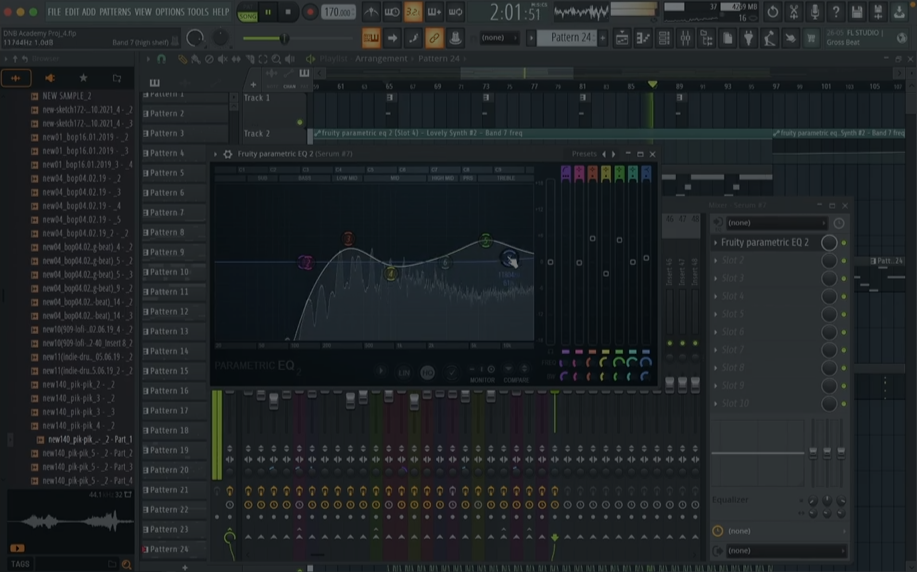Toggle the loop recording icon

click(455, 12)
